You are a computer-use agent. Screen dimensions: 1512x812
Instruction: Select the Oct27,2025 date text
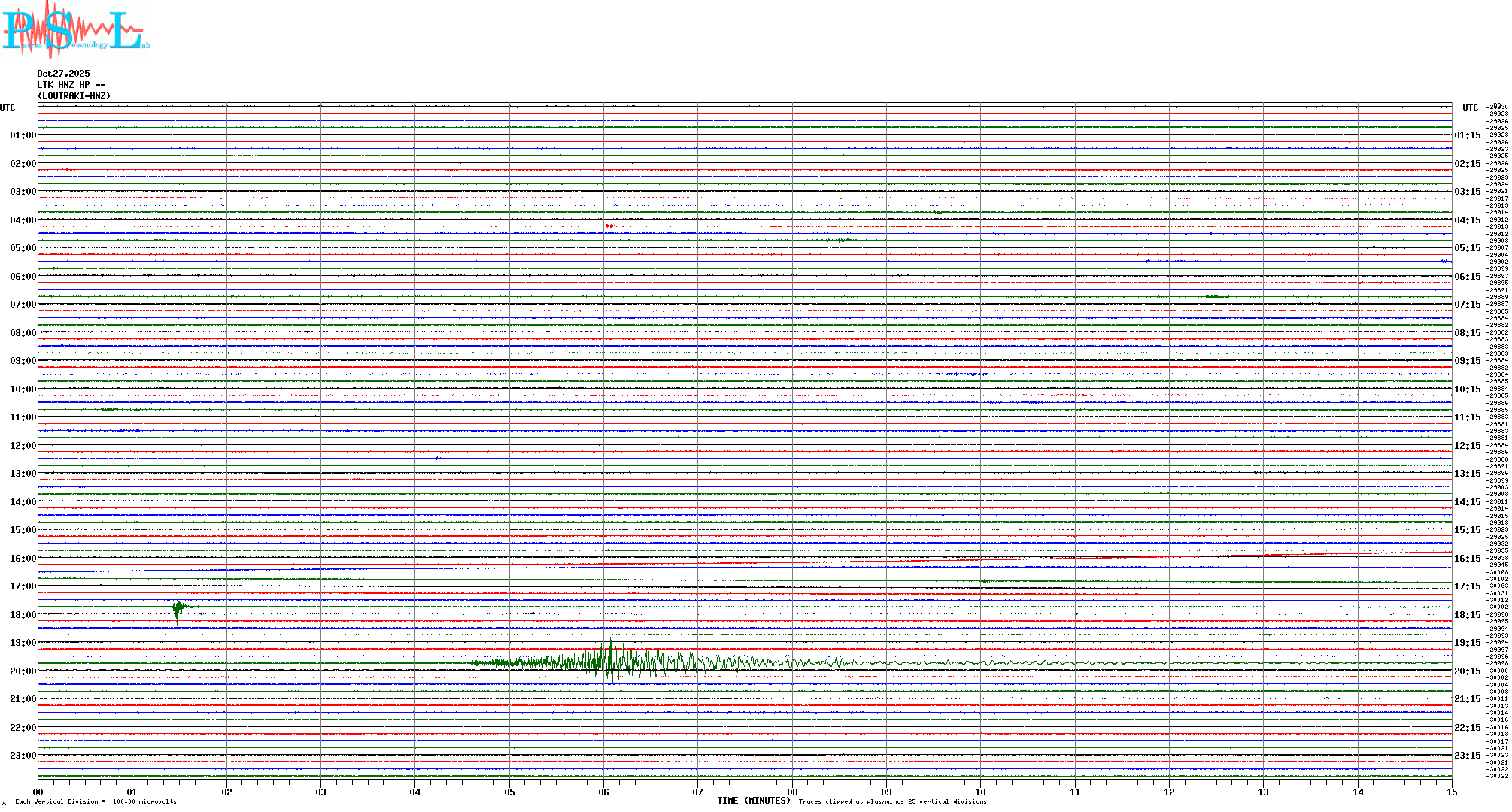click(63, 74)
